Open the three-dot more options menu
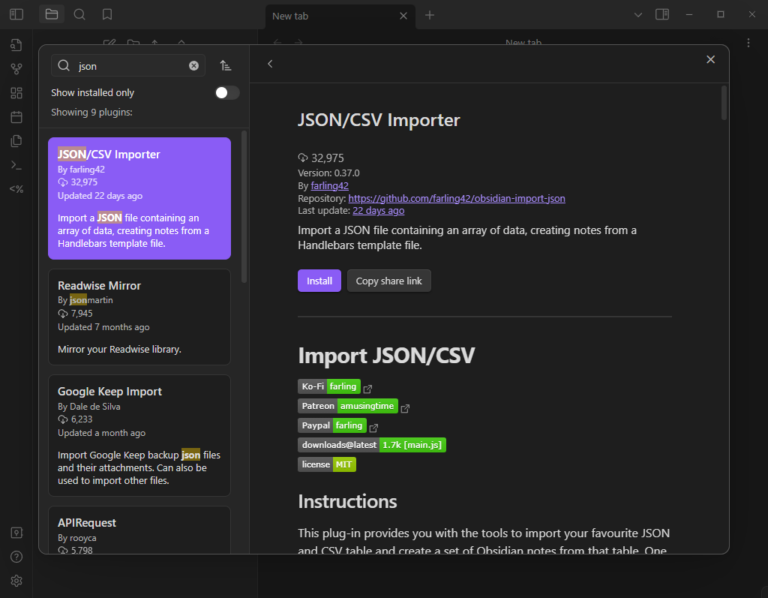Screen dimensions: 768x598 tap(748, 43)
